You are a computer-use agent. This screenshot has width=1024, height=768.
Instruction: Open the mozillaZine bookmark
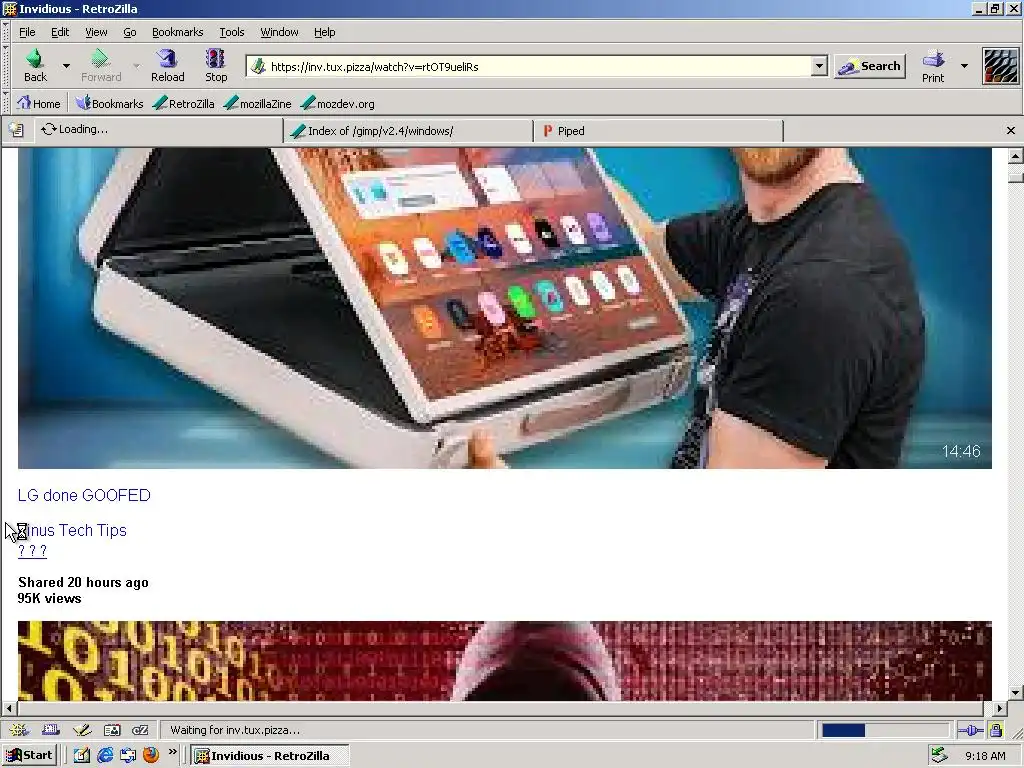(257, 103)
